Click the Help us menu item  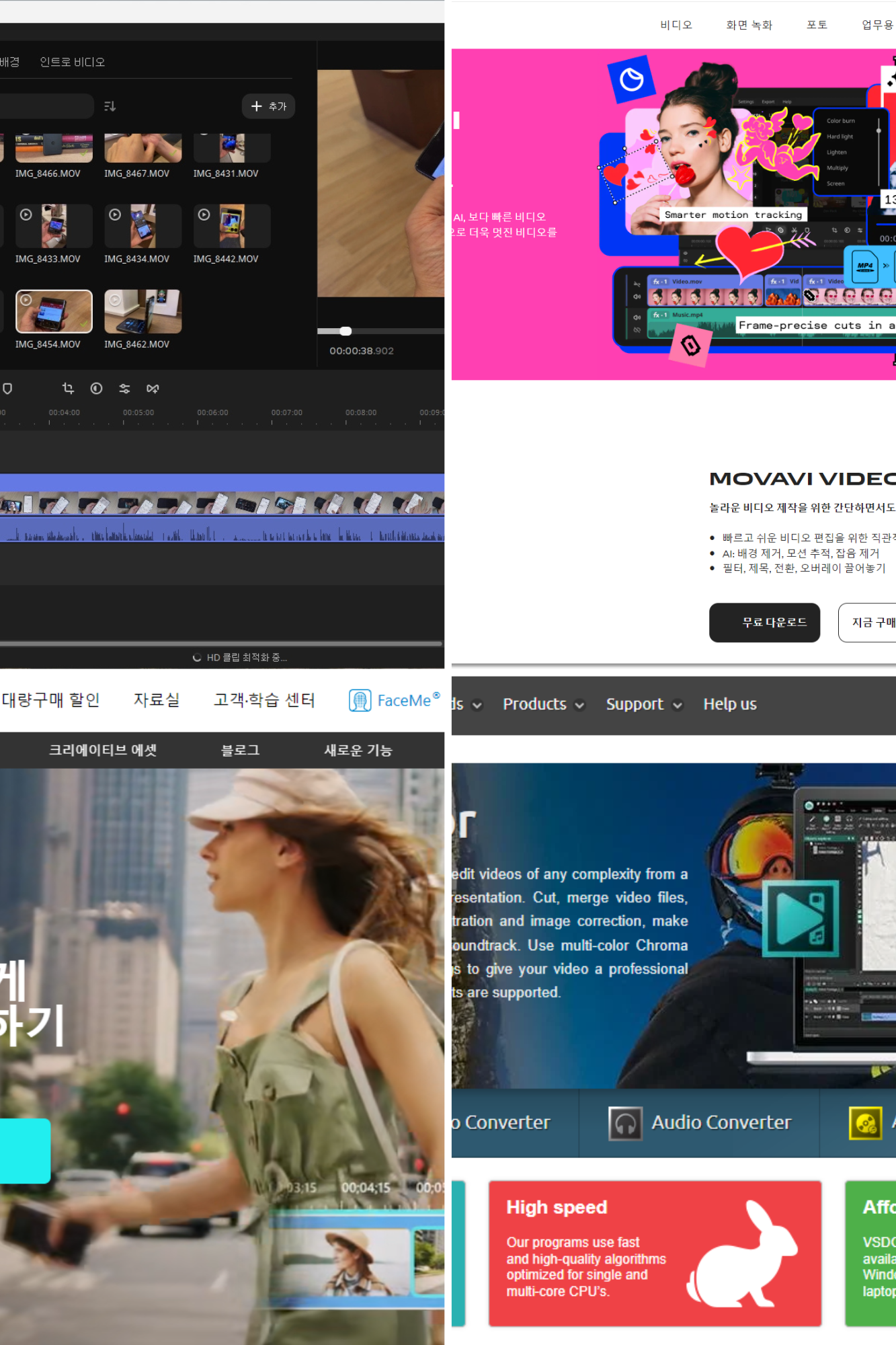click(730, 704)
